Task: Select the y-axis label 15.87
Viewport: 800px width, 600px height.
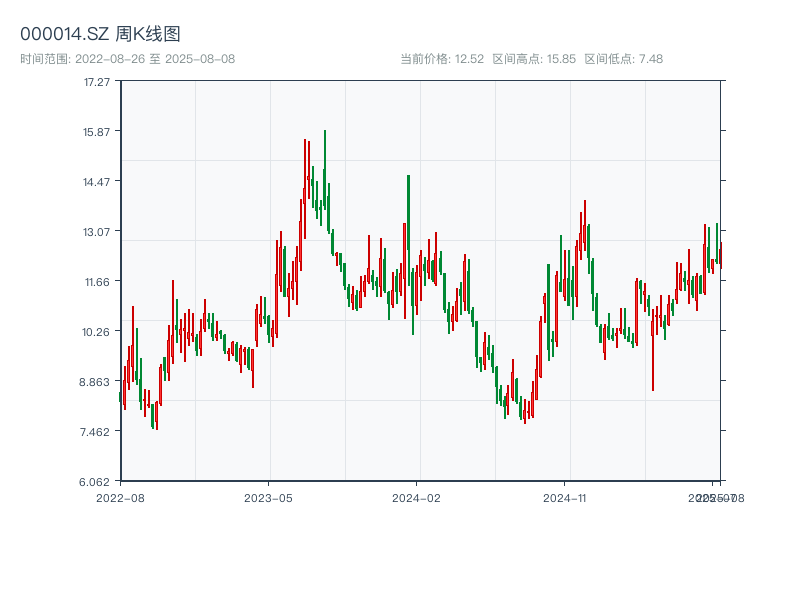Action: [96, 132]
